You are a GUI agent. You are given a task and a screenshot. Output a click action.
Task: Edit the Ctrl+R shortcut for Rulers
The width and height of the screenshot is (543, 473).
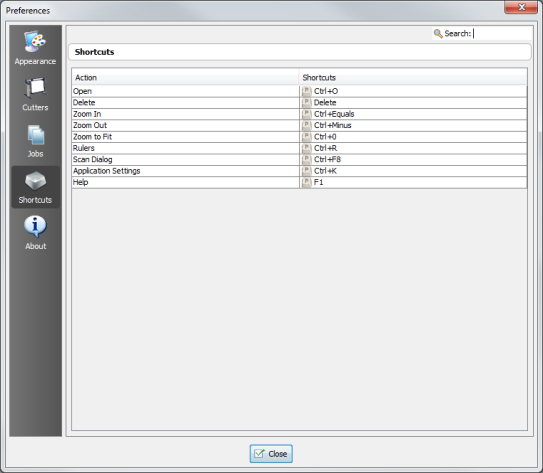[413, 148]
